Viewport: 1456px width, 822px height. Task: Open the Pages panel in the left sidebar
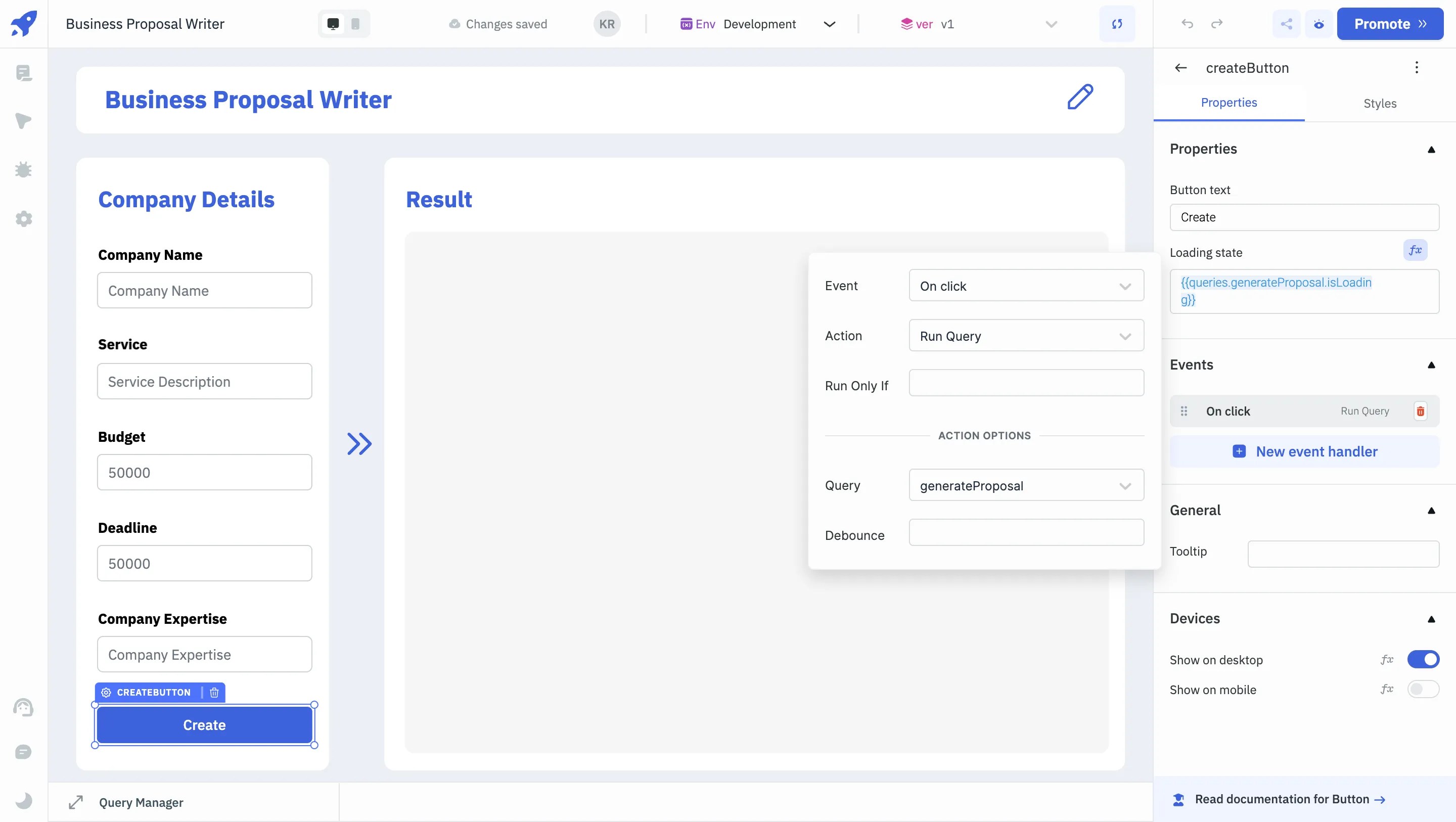click(x=24, y=73)
